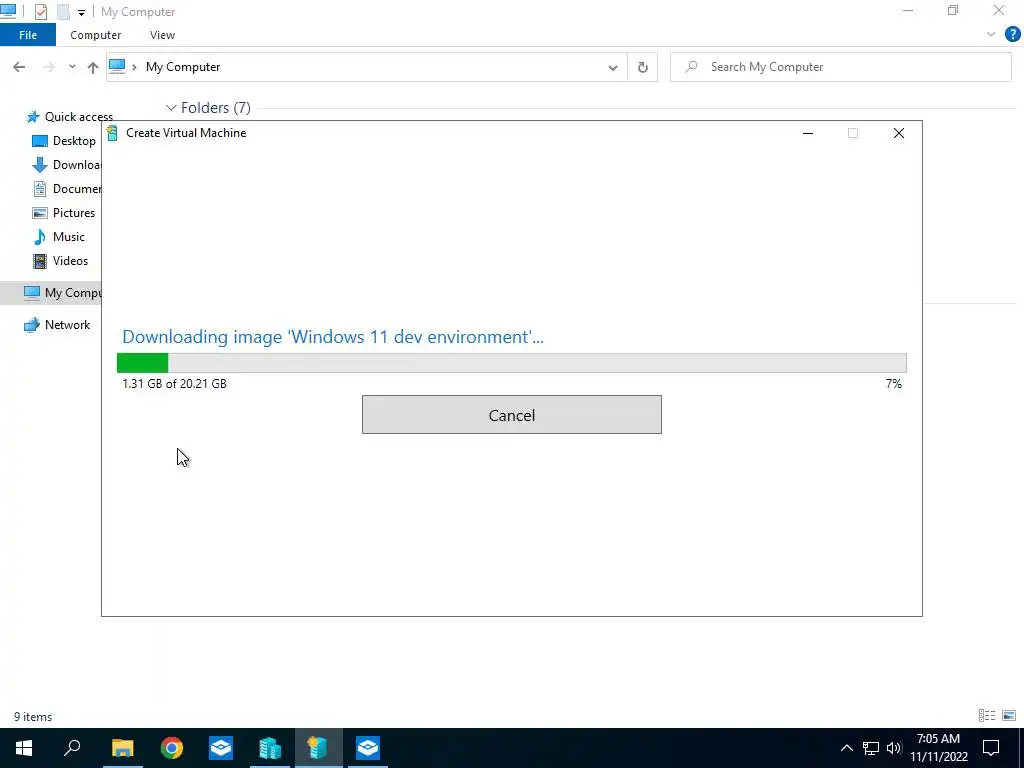
Task: Select Downloads in the navigation pane
Action: (67, 165)
